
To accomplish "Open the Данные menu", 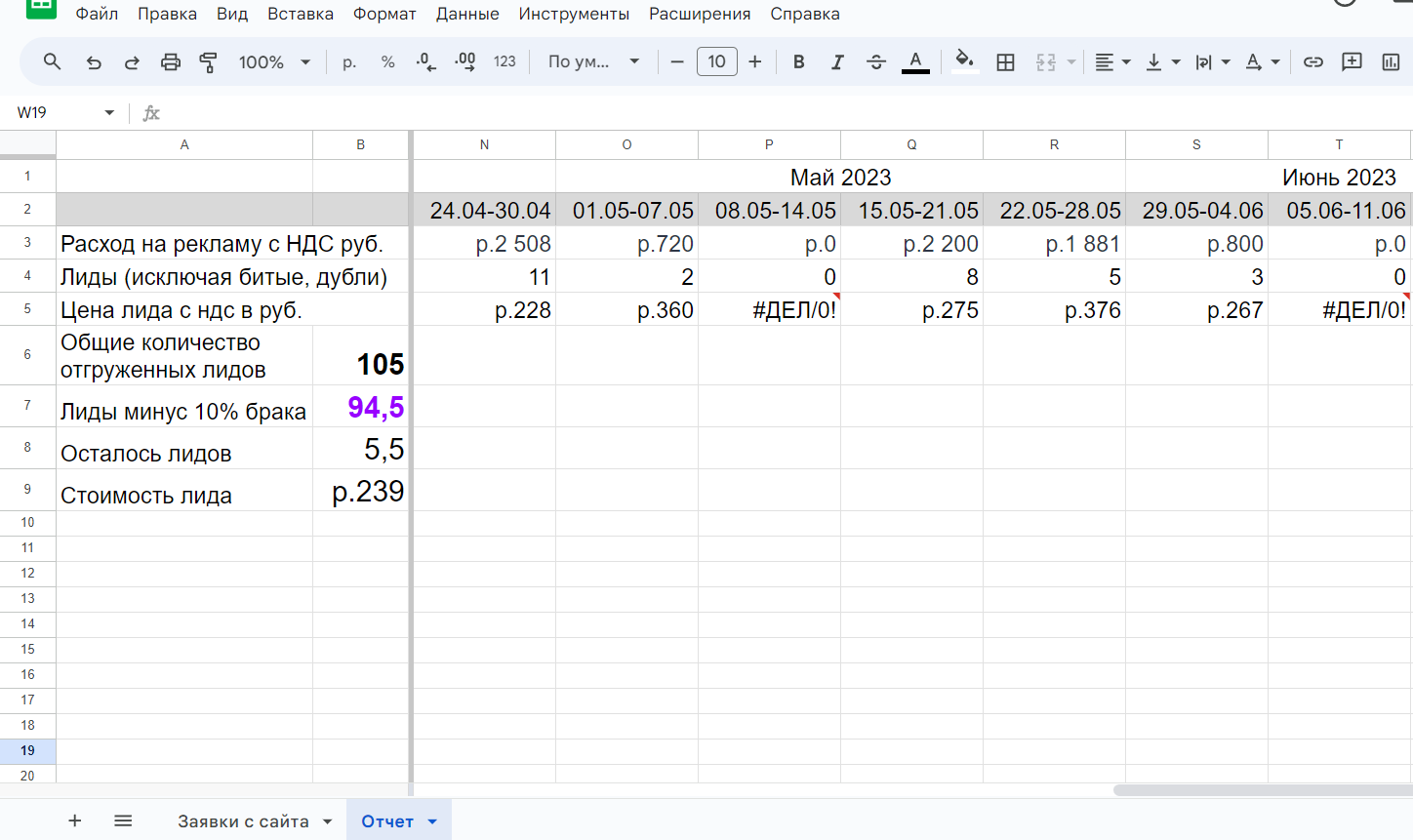I will [x=467, y=14].
